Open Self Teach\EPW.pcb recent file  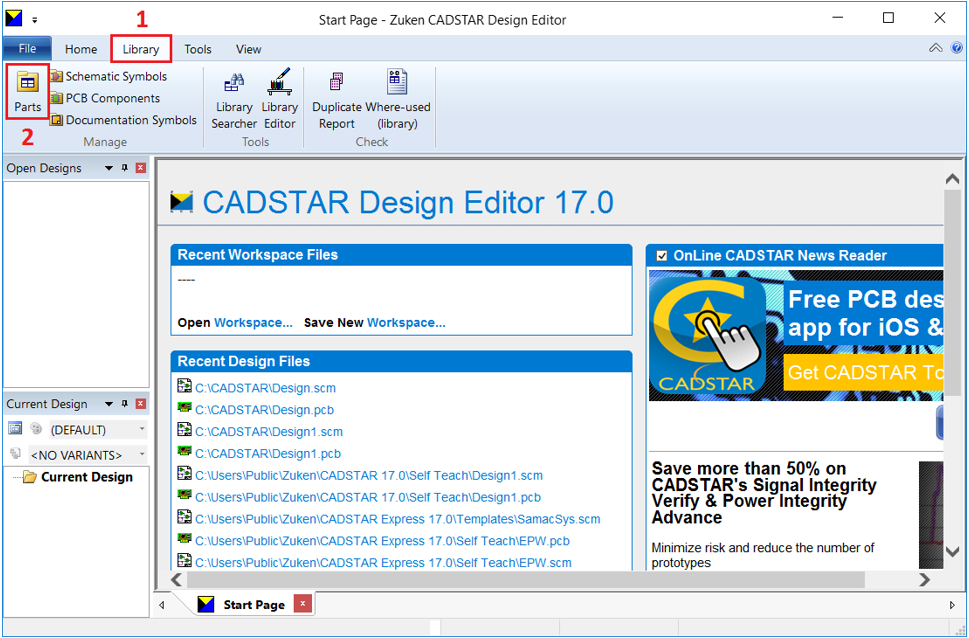pyautogui.click(x=383, y=541)
